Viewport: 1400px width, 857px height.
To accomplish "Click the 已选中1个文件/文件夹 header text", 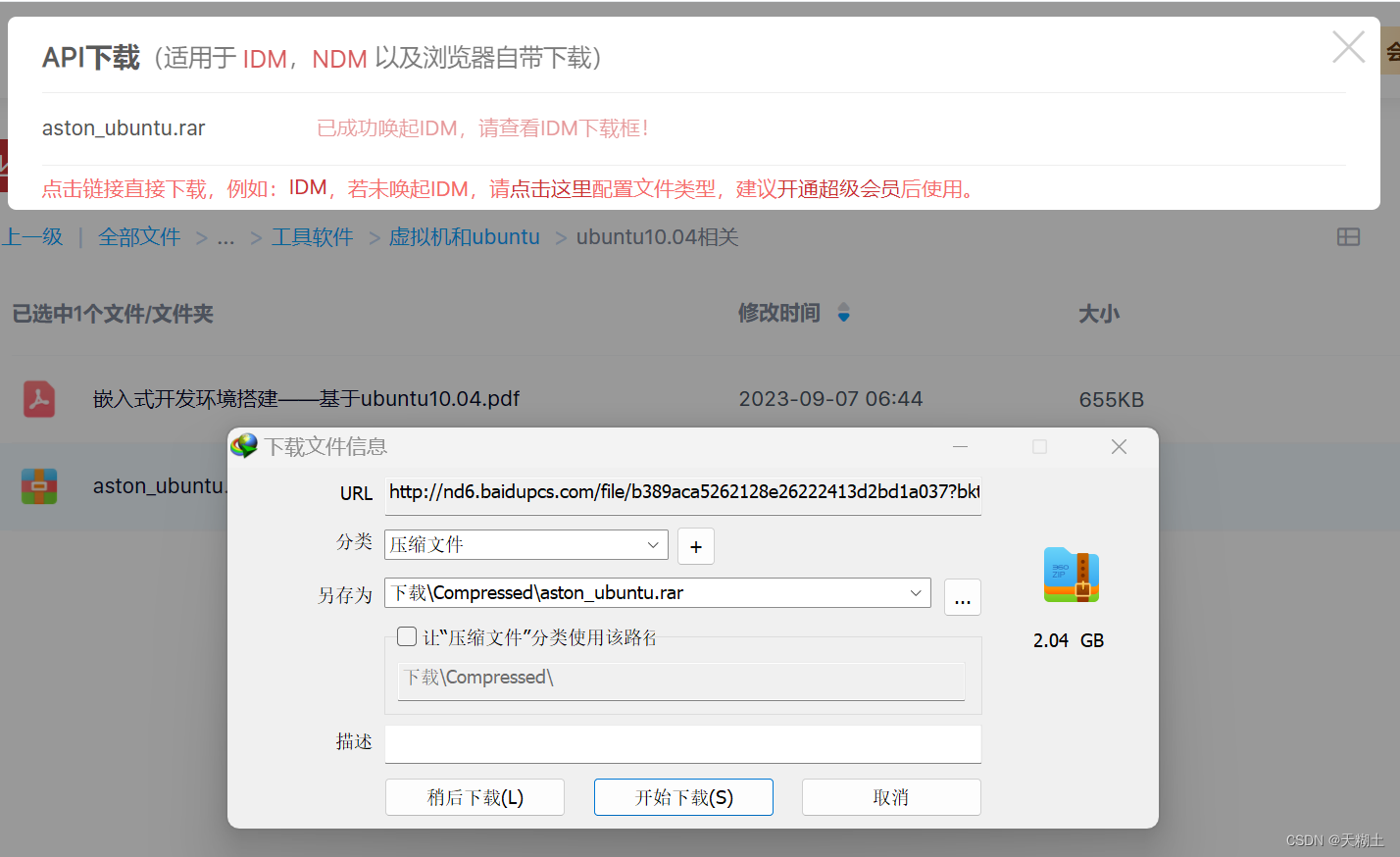I will 113,314.
